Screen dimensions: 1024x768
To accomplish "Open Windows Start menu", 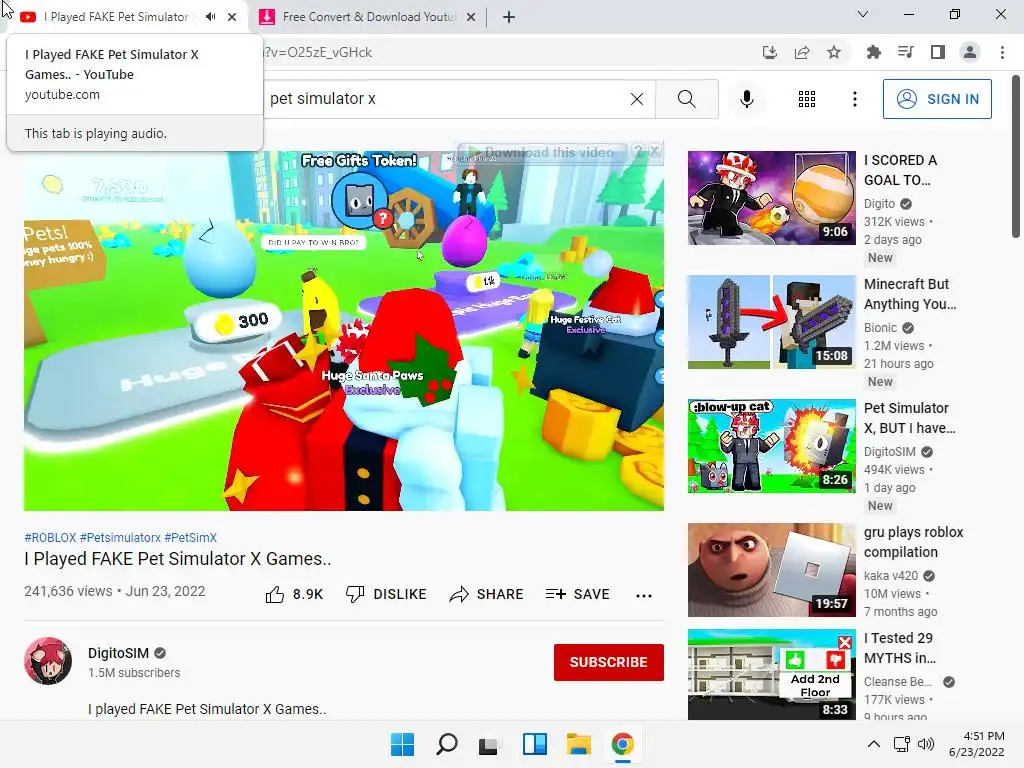I will tap(402, 744).
